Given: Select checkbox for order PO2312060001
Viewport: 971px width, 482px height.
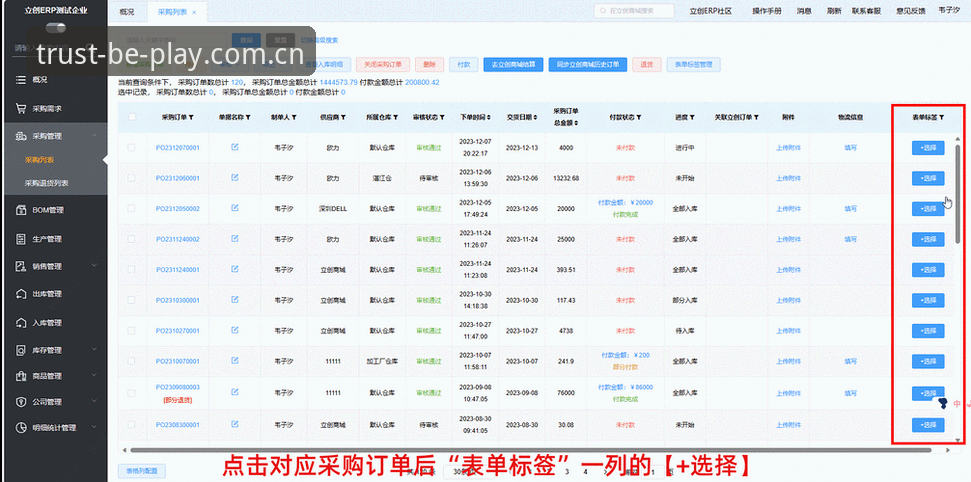Looking at the screenshot, I should (131, 178).
